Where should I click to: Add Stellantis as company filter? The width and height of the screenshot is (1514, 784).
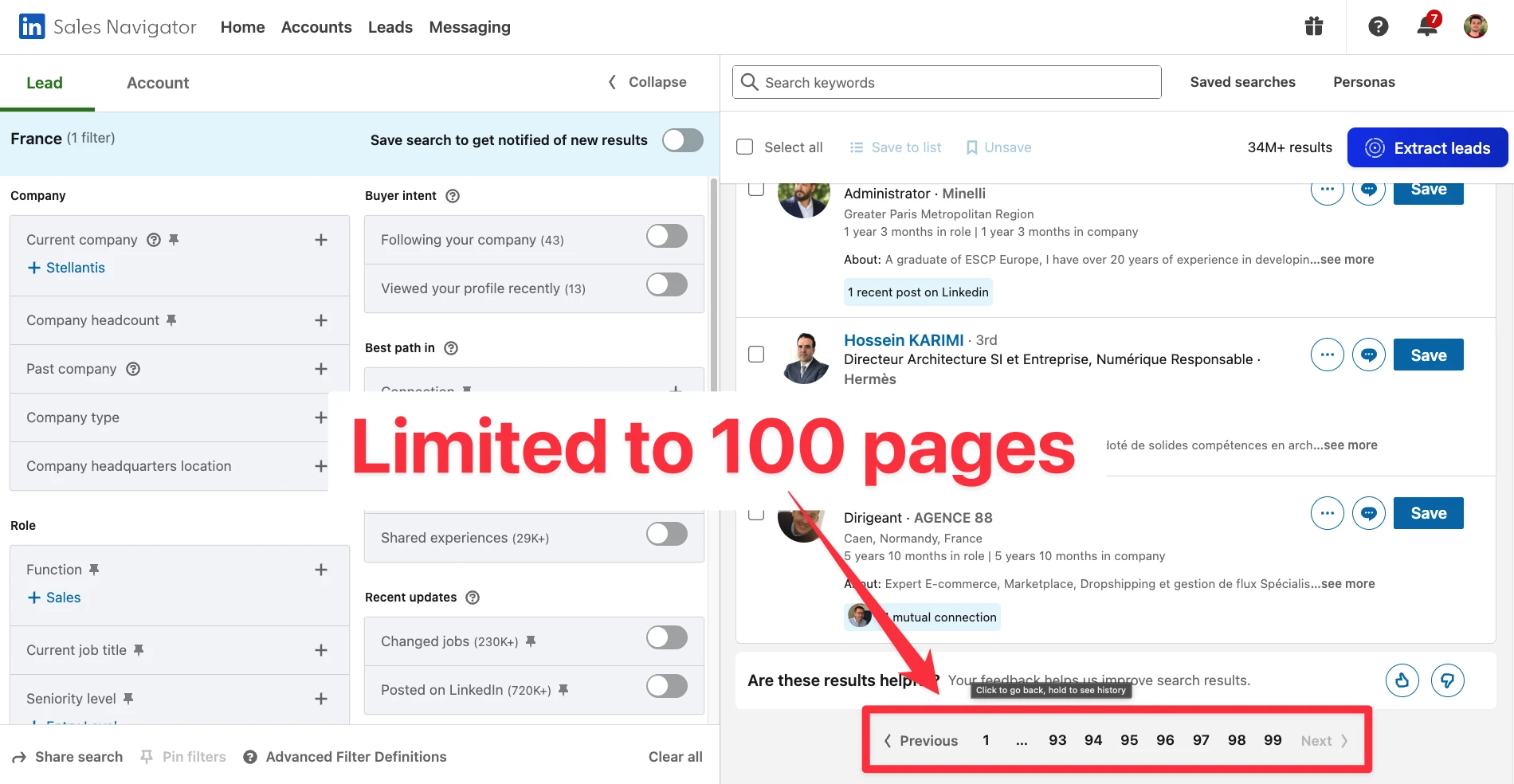(x=66, y=268)
